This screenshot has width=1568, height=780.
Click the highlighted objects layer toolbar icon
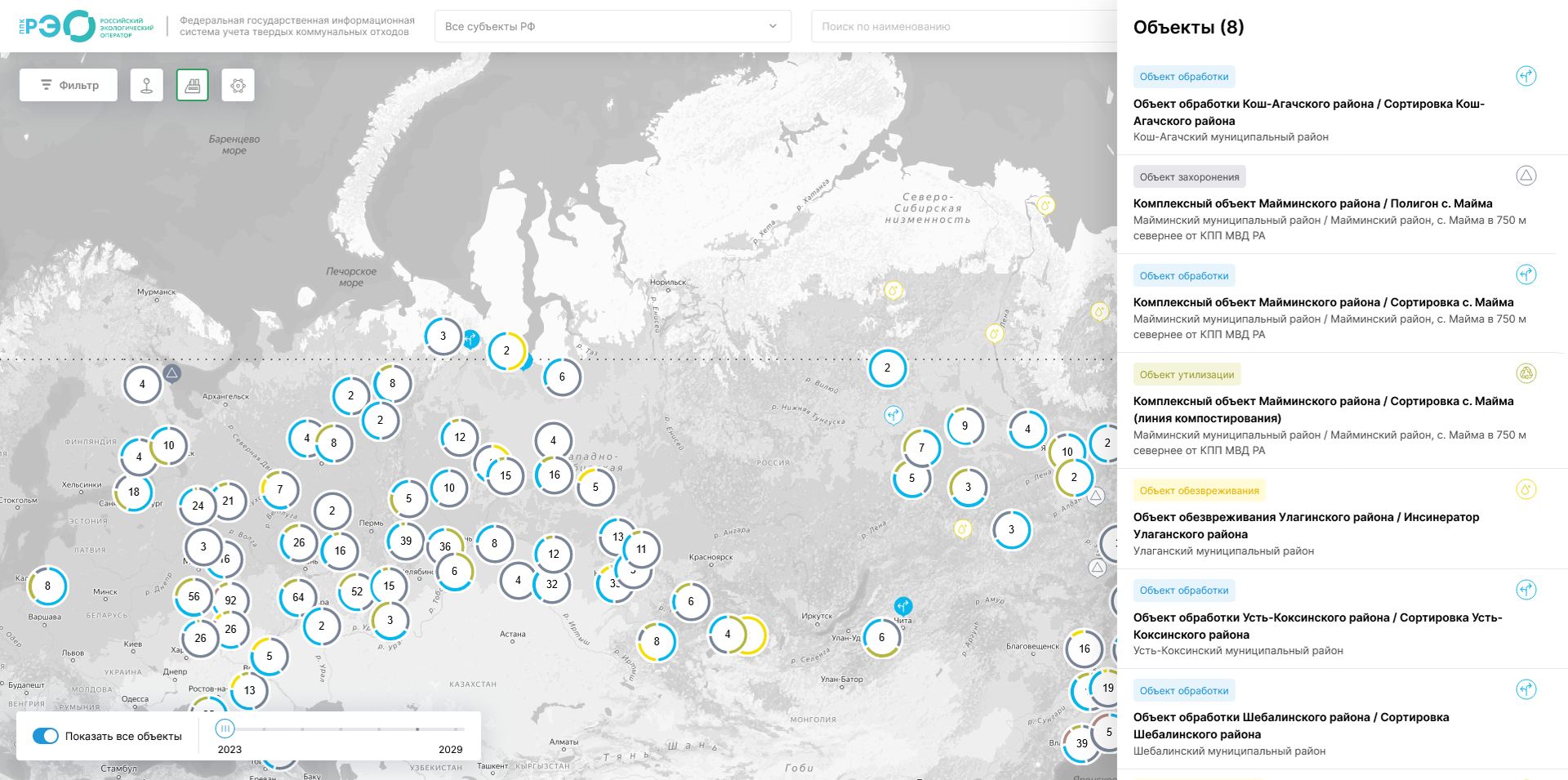pos(193,85)
